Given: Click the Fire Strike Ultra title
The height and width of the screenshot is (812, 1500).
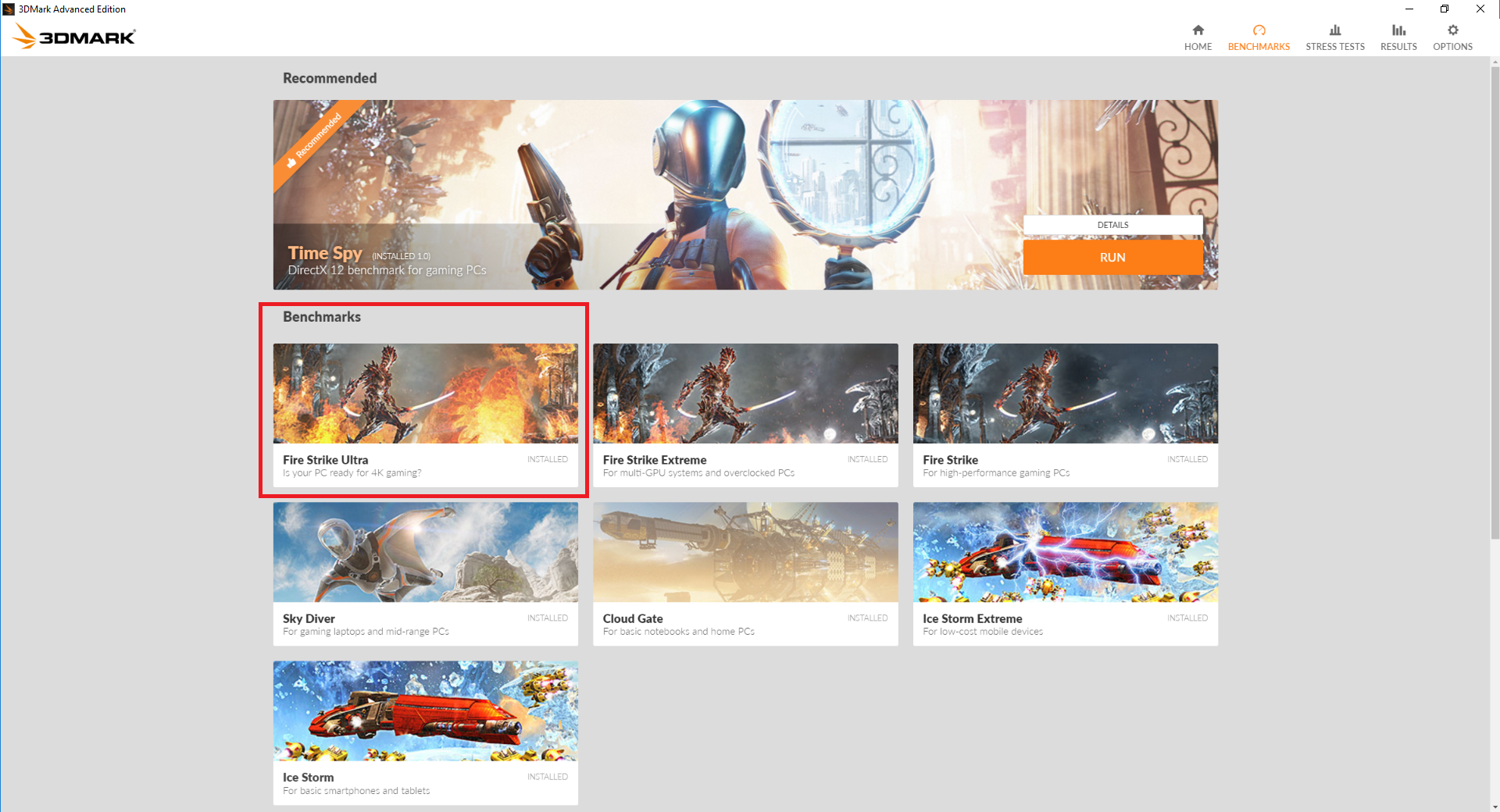Looking at the screenshot, I should (x=326, y=460).
